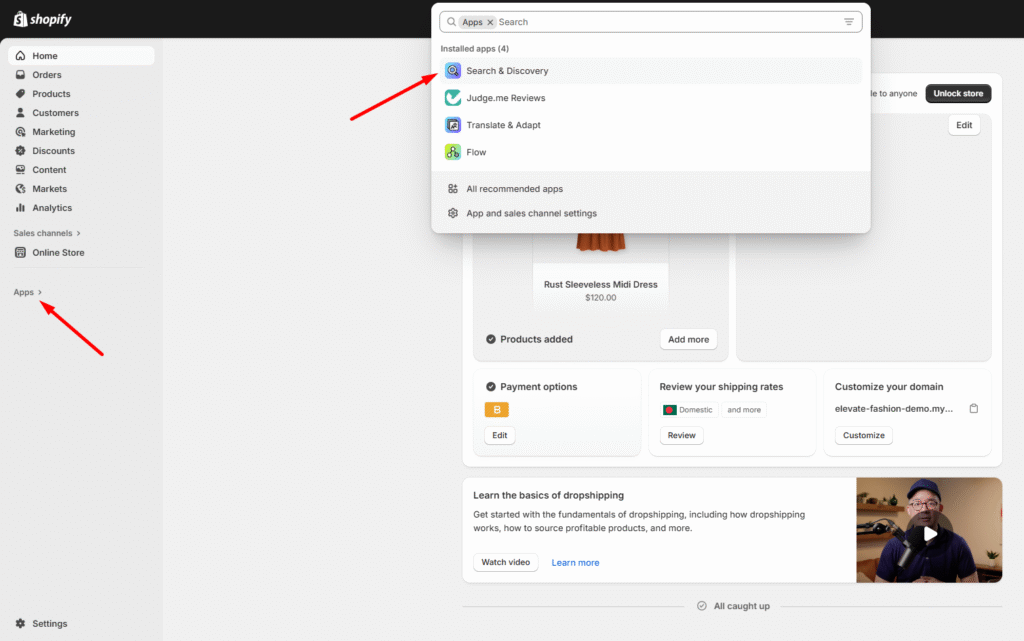Click the Learn more link
The width and height of the screenshot is (1024, 641).
pos(575,563)
